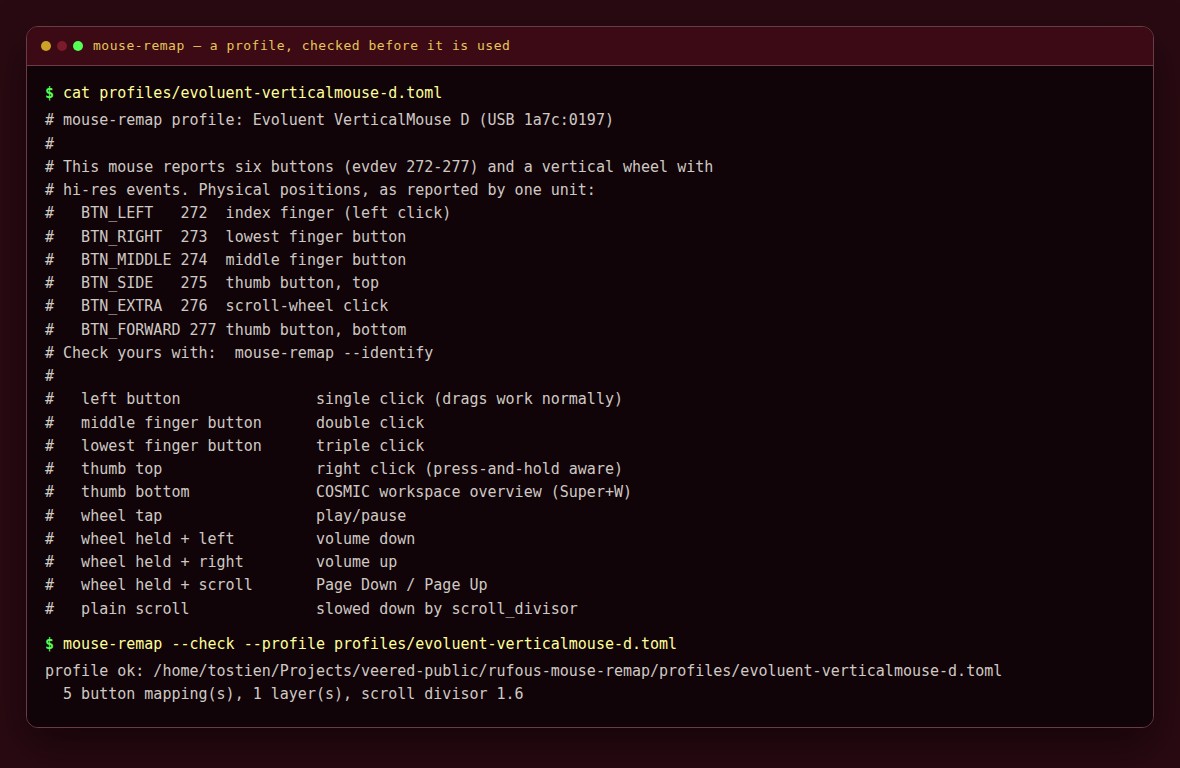Click the 'thumb bottom' mapping label
Image resolution: width=1180 pixels, height=768 pixels.
click(x=135, y=492)
